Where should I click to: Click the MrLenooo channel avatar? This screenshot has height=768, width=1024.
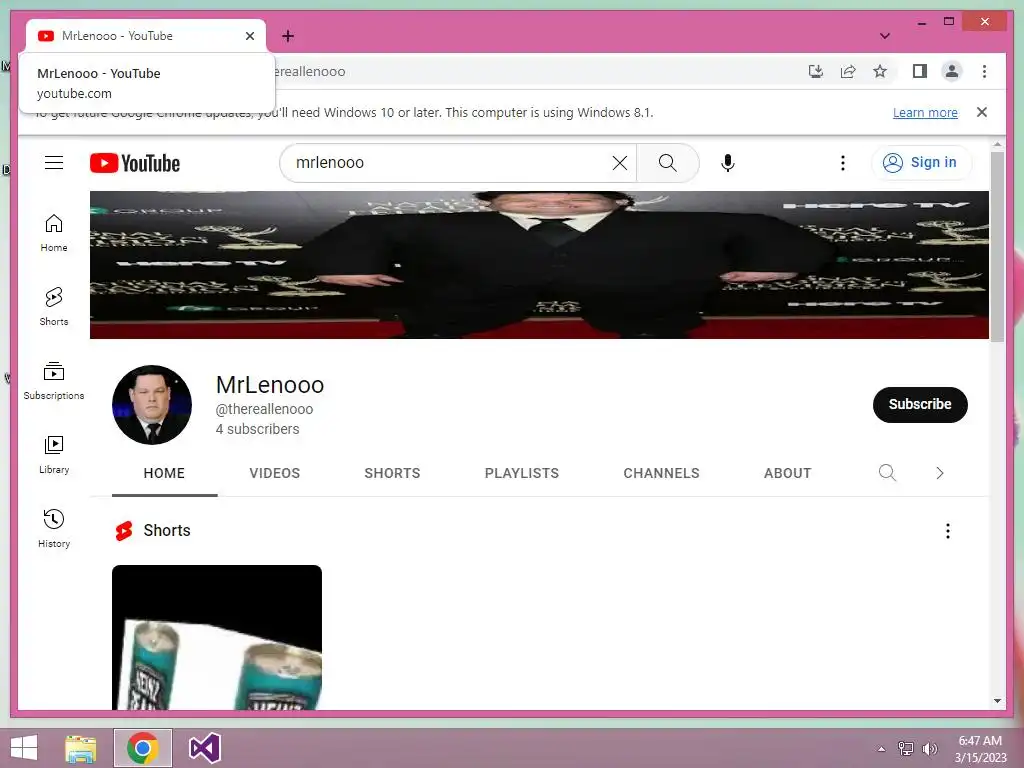152,405
